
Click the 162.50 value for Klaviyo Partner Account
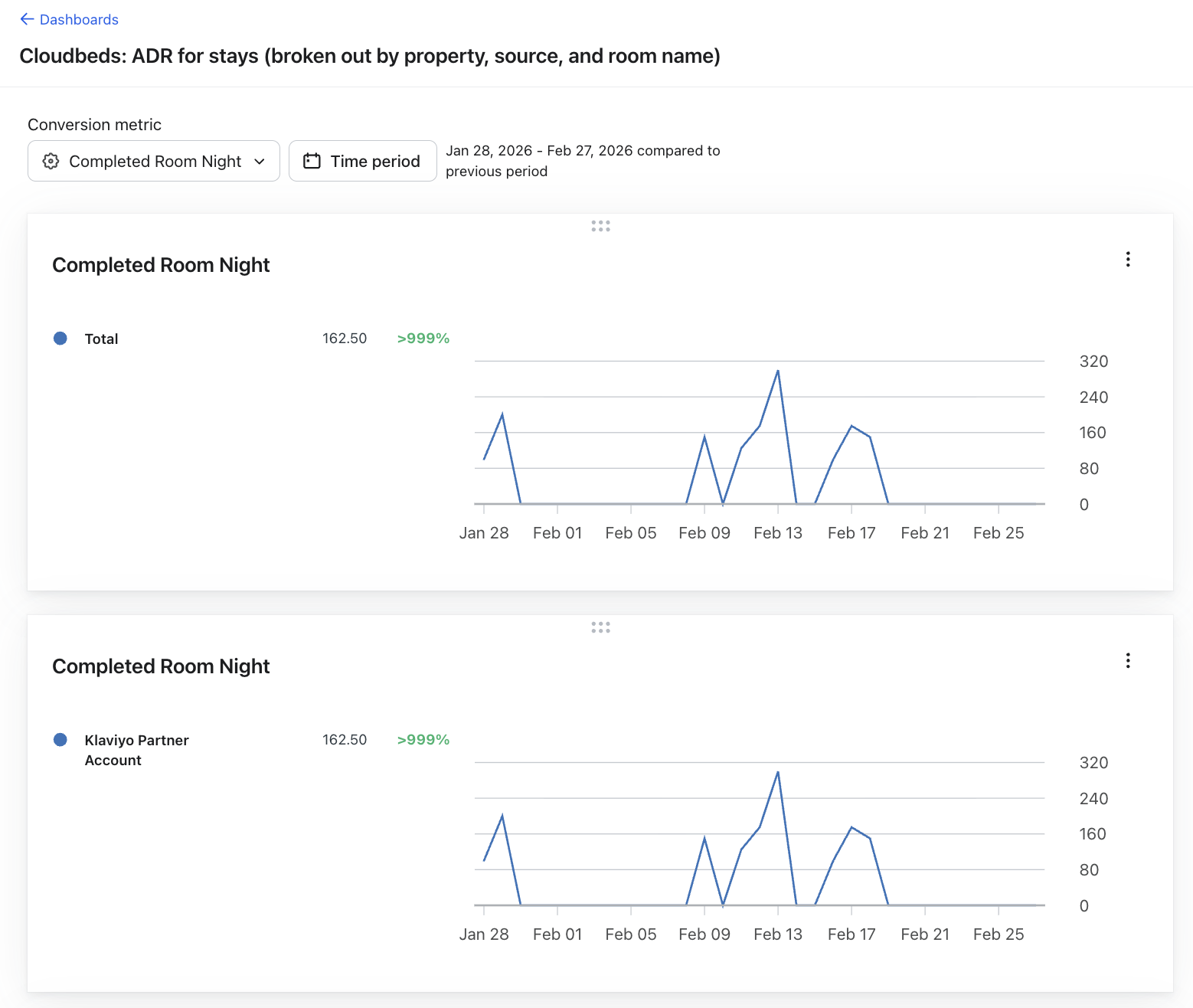tap(345, 740)
